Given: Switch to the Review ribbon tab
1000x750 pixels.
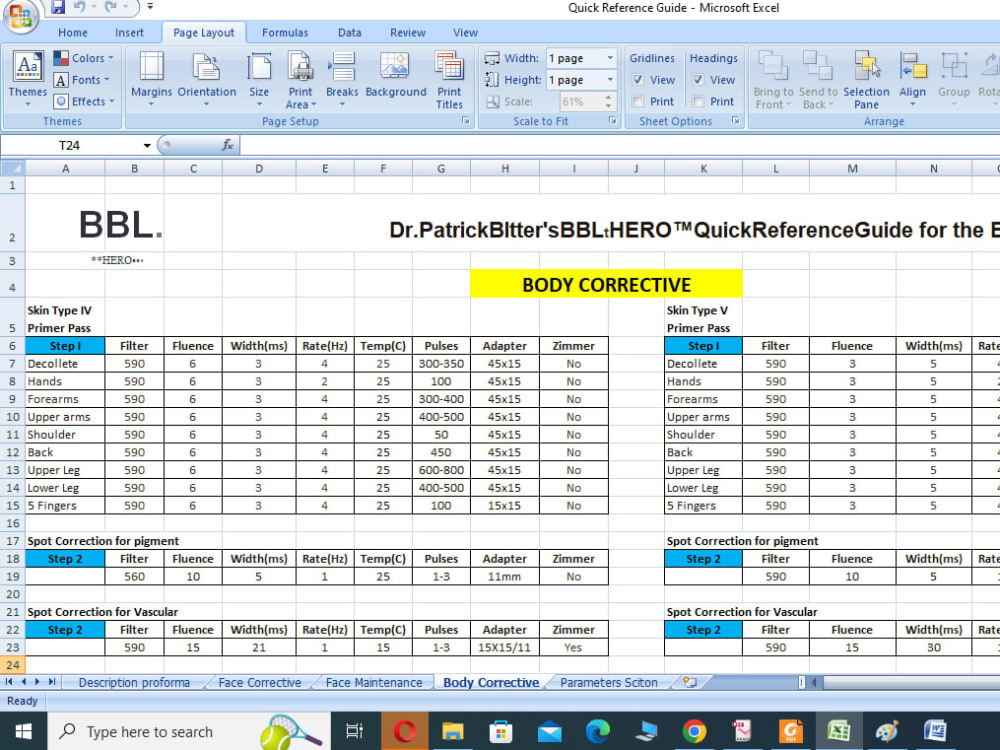Looking at the screenshot, I should (x=408, y=33).
